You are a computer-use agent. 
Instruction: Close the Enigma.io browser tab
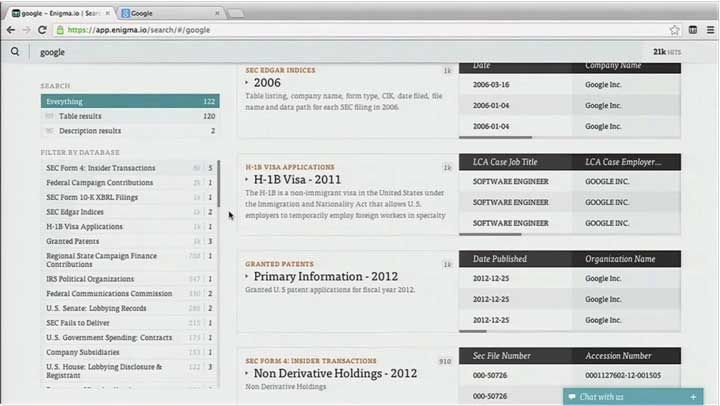[x=107, y=13]
